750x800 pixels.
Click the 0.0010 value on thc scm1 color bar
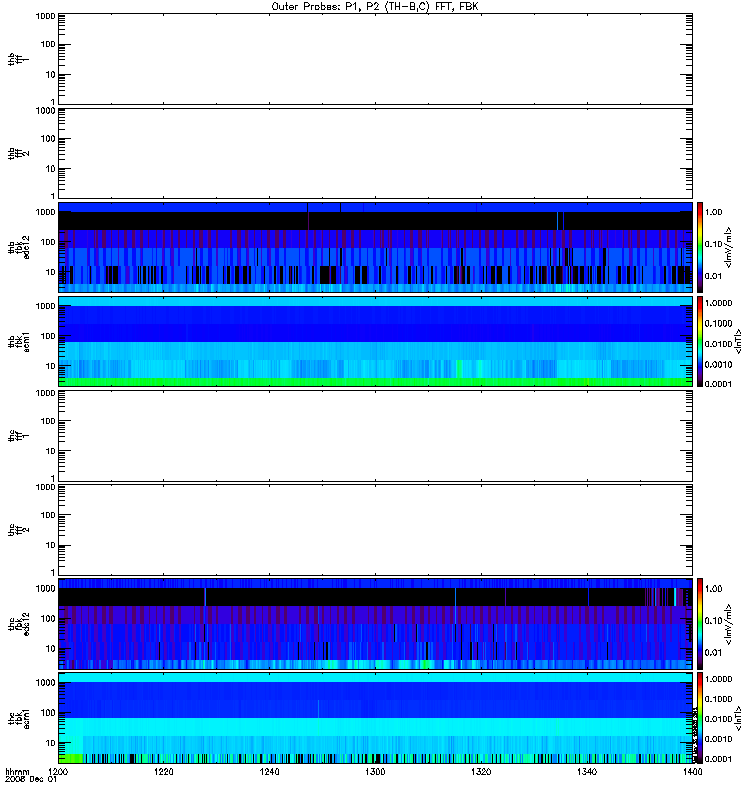tap(718, 739)
